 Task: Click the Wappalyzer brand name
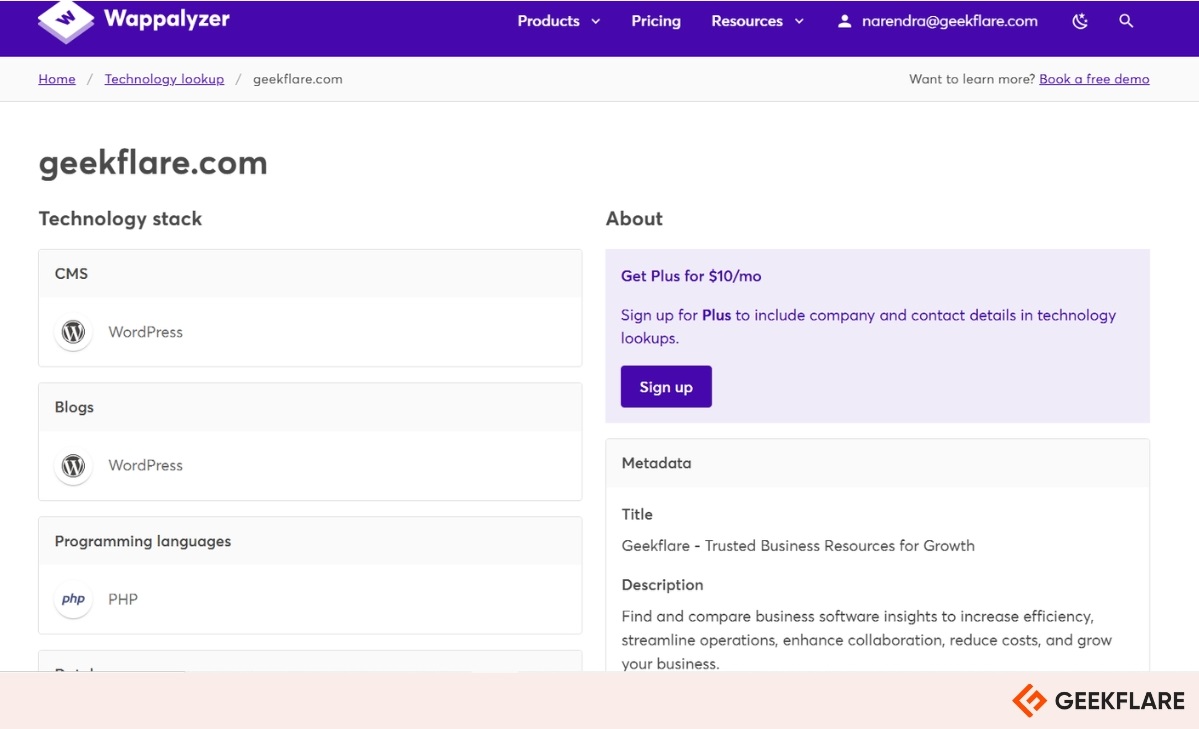[x=167, y=19]
